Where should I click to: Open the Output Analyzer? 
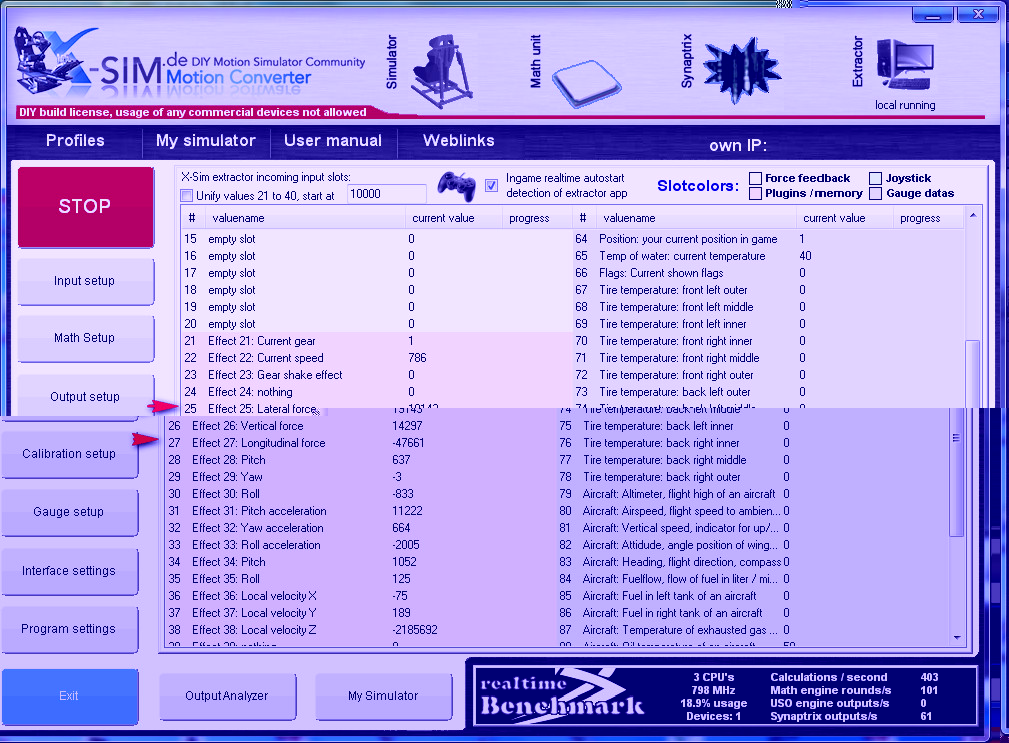[x=226, y=695]
